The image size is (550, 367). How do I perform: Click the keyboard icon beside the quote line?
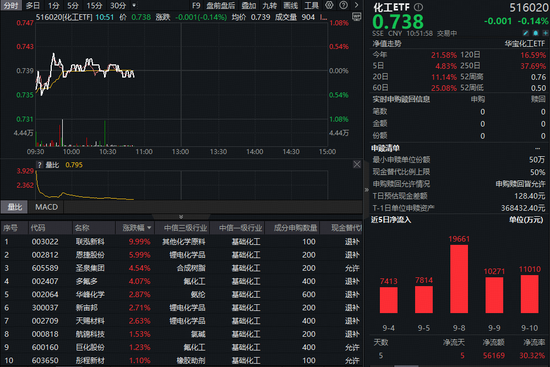pos(357,16)
